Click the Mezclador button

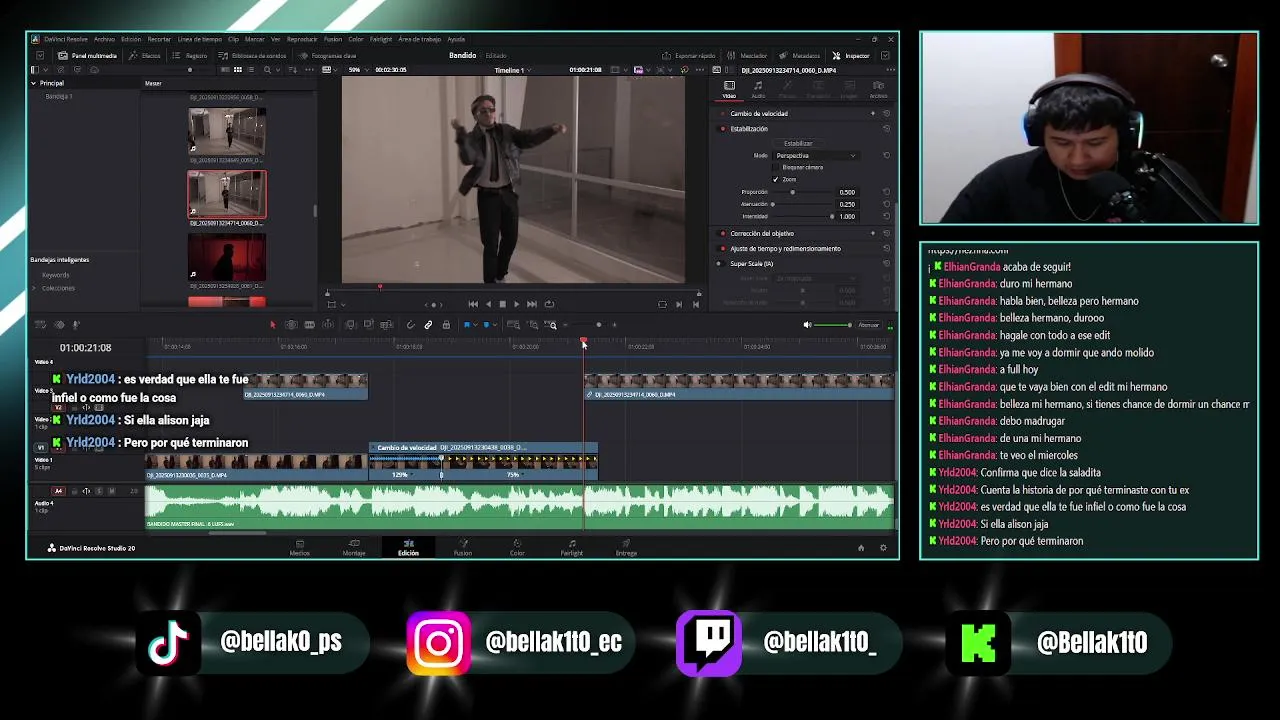click(x=747, y=56)
